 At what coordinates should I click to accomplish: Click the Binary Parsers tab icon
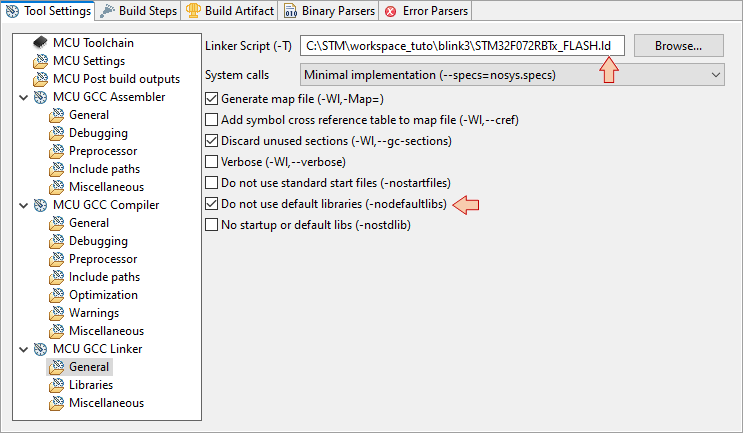click(290, 11)
